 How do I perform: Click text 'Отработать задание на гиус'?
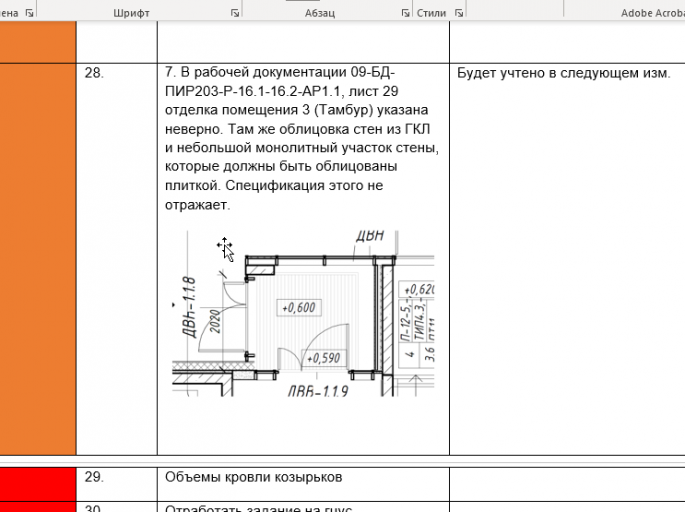258,509
